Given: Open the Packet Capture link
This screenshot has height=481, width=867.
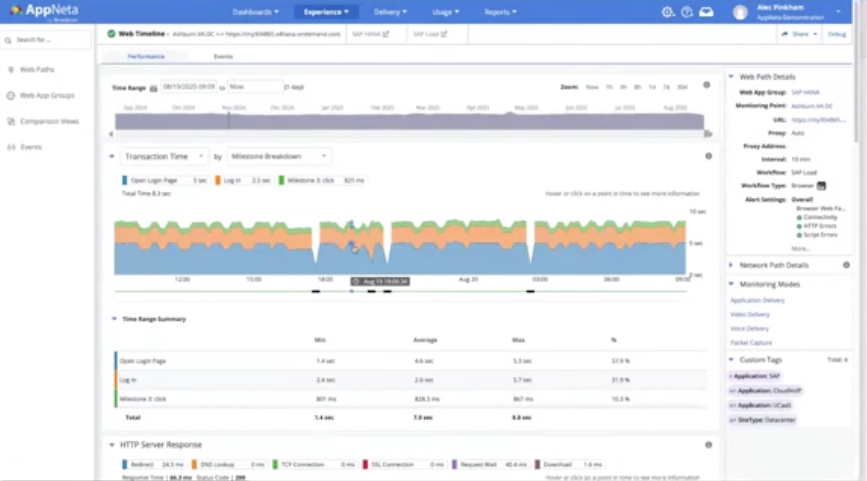Looking at the screenshot, I should pyautogui.click(x=751, y=343).
